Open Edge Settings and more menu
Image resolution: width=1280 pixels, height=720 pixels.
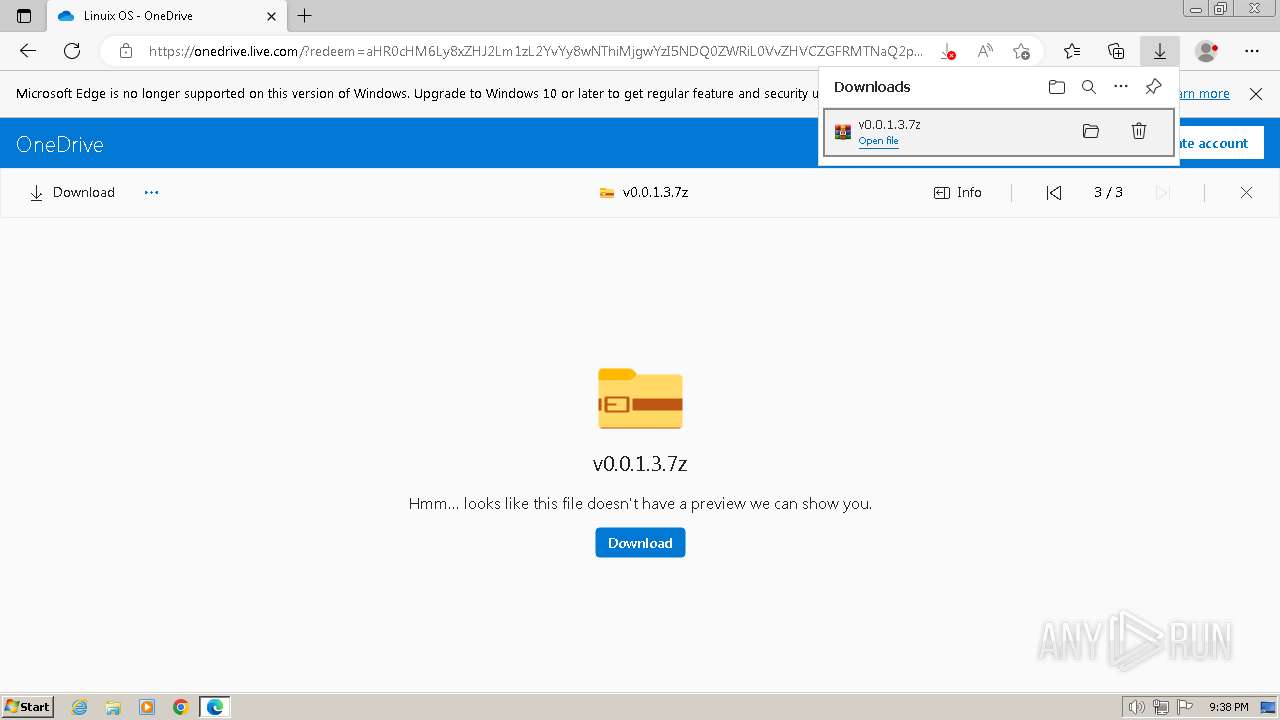[1252, 51]
